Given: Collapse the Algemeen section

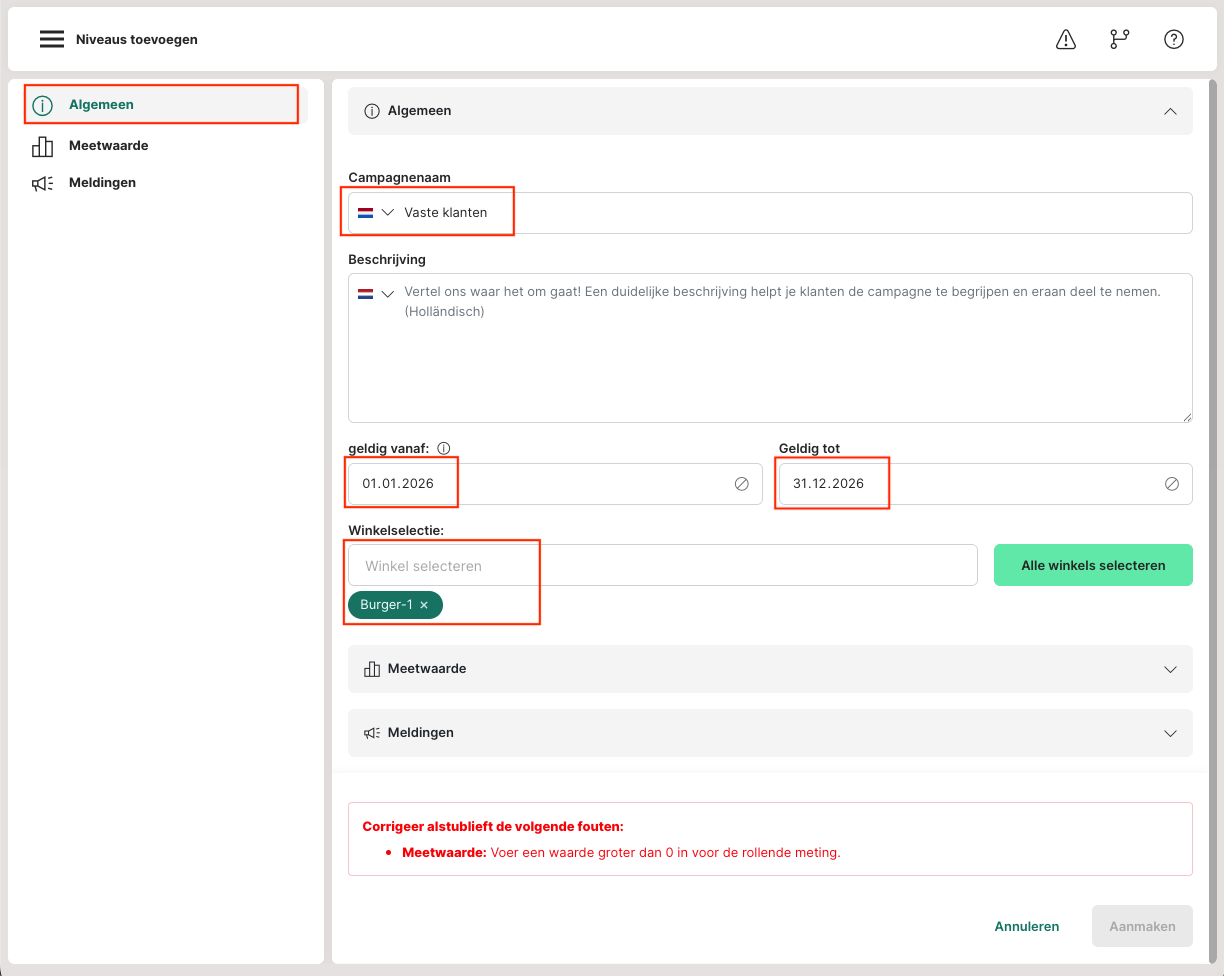Looking at the screenshot, I should click(1170, 111).
